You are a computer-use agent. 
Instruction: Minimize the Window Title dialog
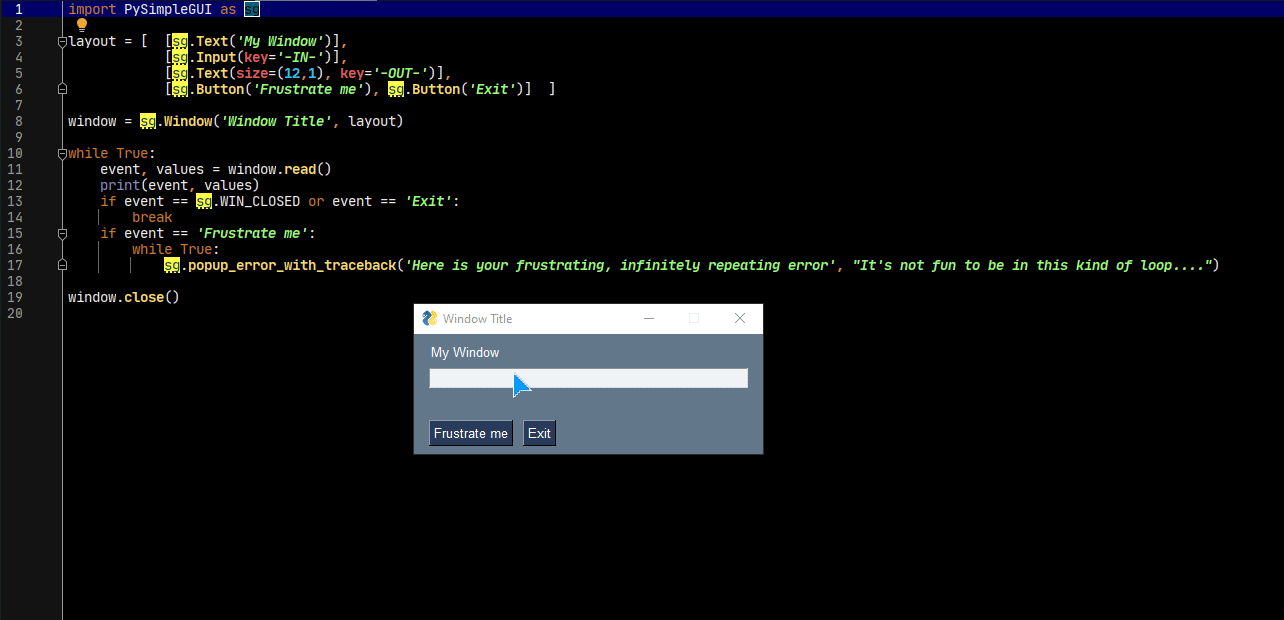649,319
